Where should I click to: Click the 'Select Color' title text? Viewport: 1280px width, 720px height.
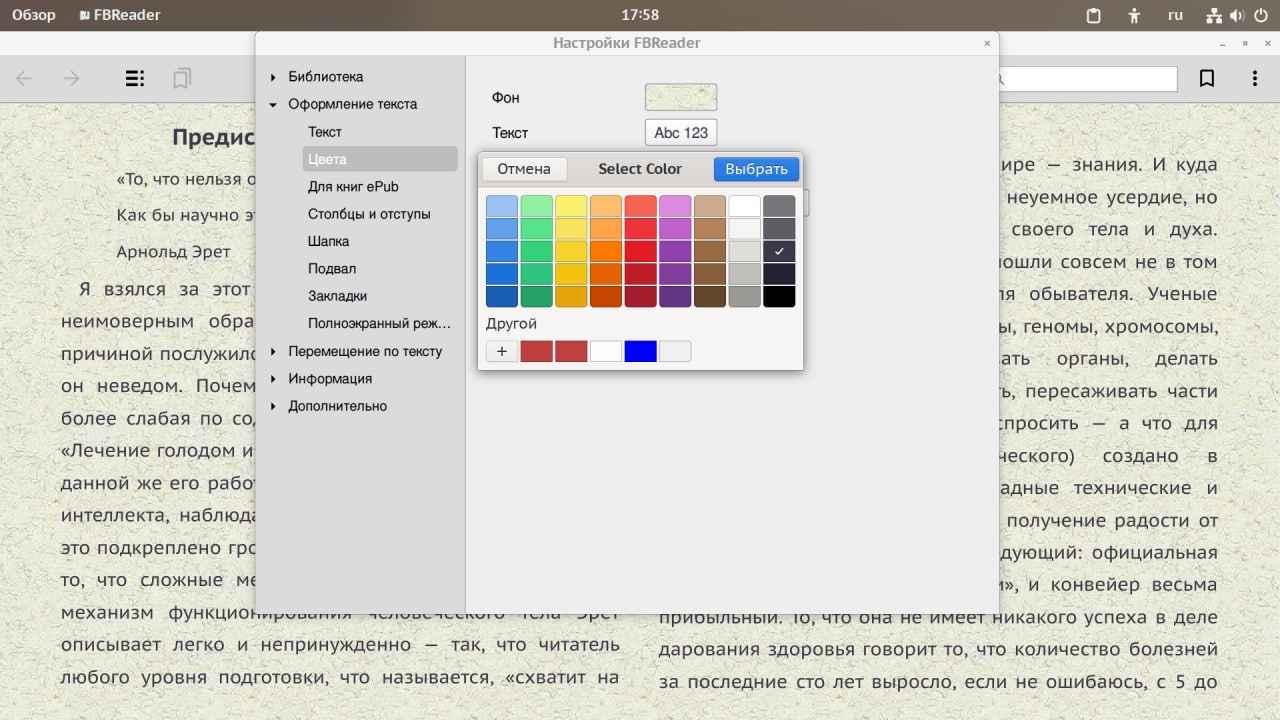click(640, 169)
